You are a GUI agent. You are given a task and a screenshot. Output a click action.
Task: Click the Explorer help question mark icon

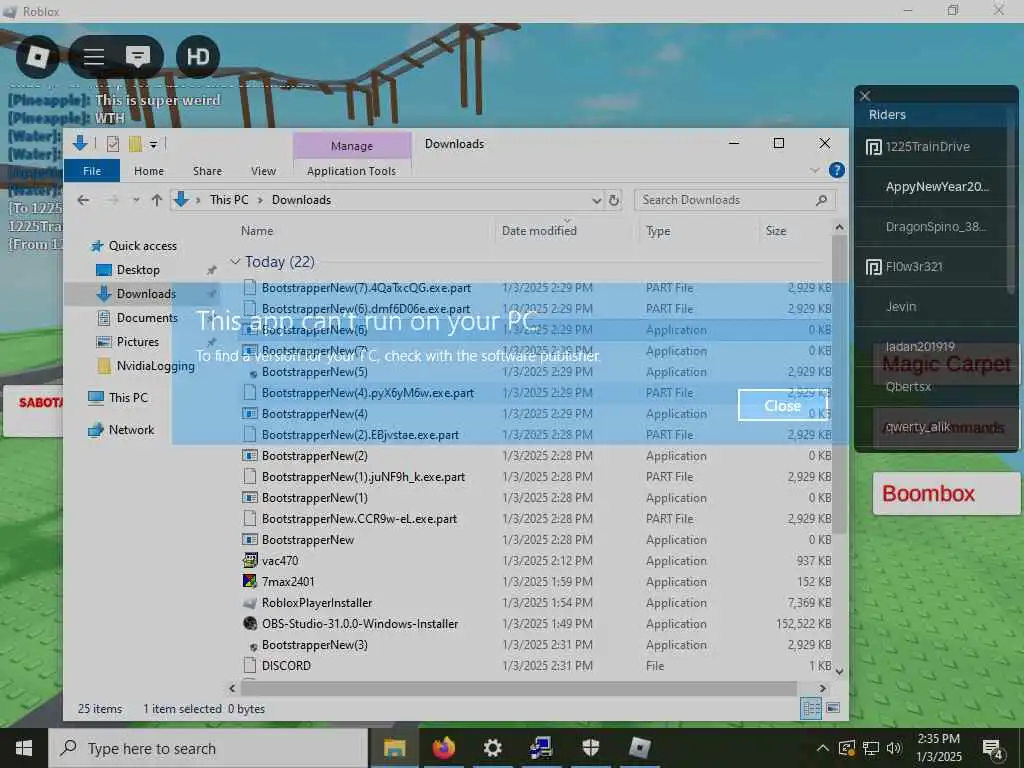tap(837, 170)
